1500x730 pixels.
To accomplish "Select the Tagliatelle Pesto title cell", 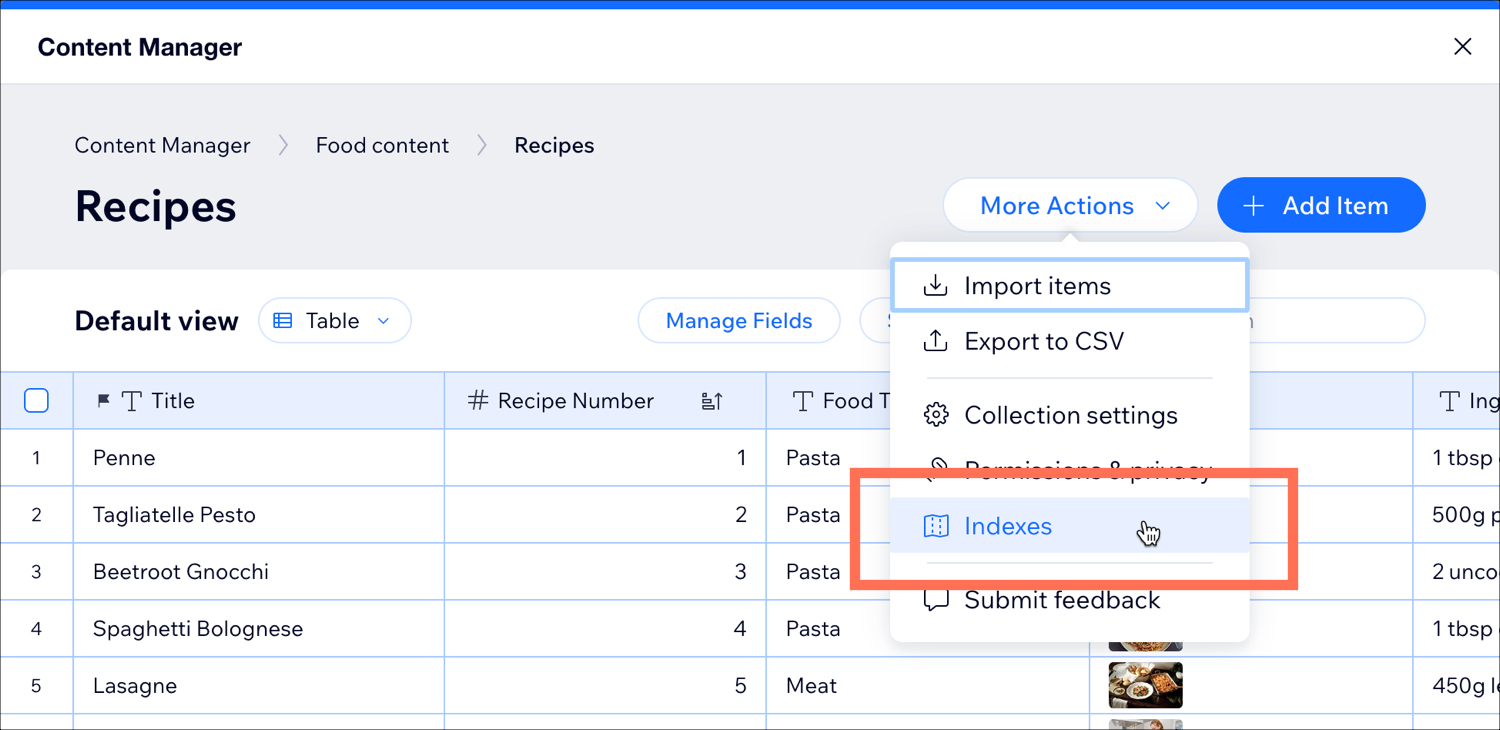I will pyautogui.click(x=174, y=515).
